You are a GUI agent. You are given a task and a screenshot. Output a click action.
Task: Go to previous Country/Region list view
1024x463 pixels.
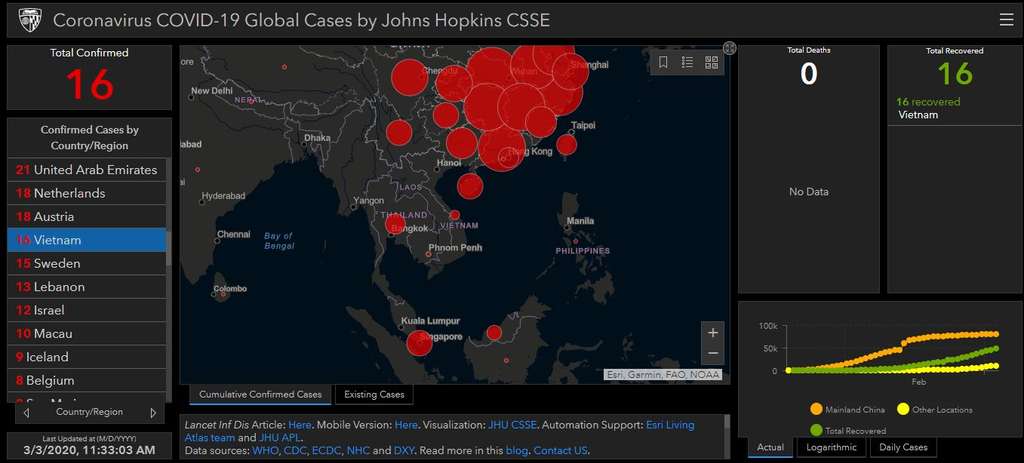pos(26,413)
